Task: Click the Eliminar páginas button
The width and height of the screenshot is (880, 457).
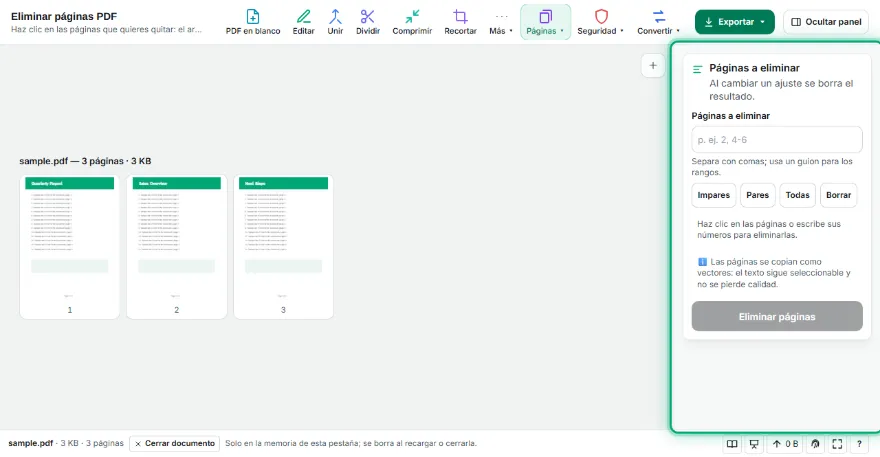Action: pos(777,317)
